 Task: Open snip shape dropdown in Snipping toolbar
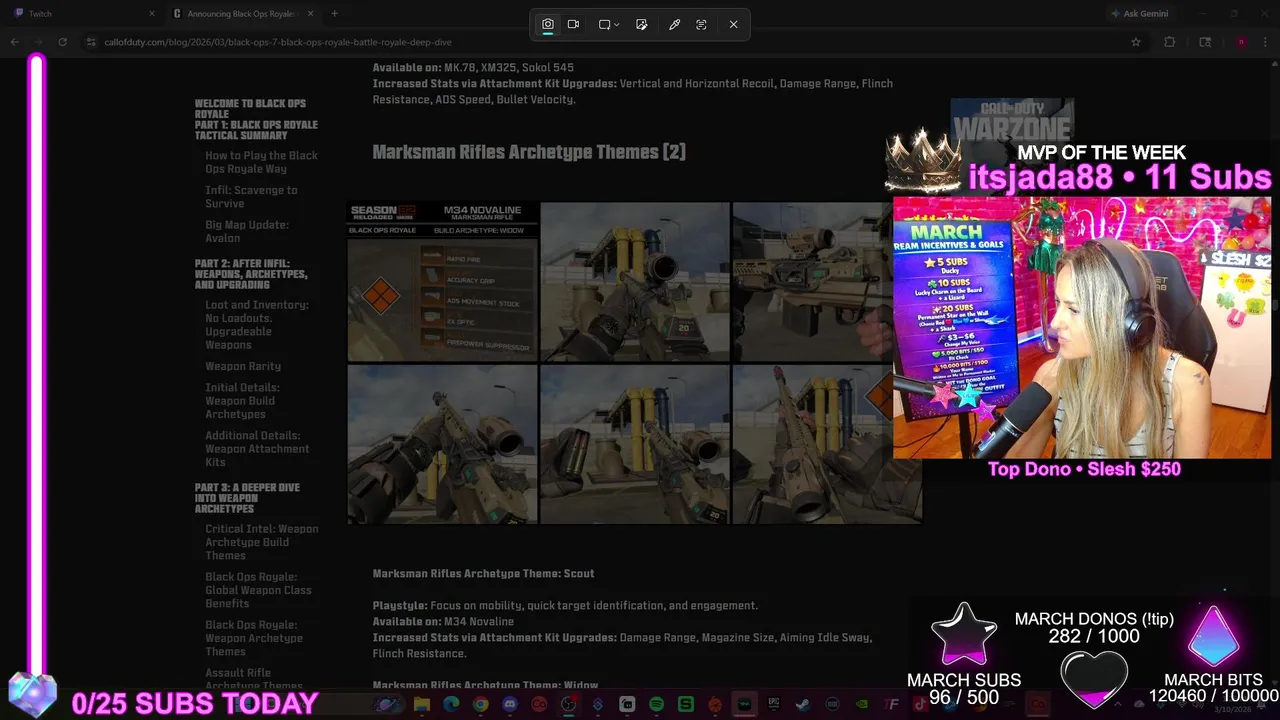pos(608,24)
